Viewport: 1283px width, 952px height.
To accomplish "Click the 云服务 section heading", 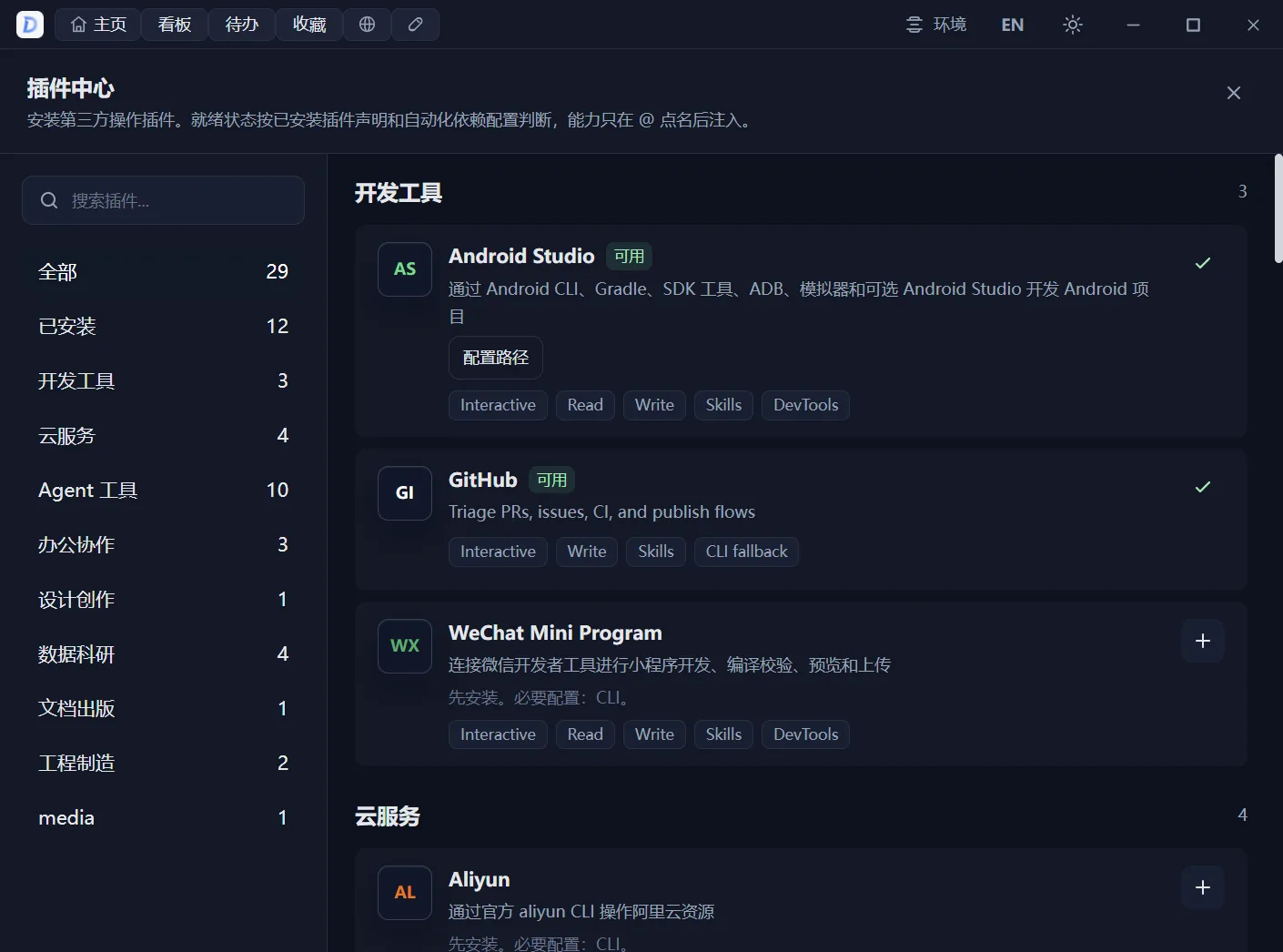I will [x=388, y=816].
